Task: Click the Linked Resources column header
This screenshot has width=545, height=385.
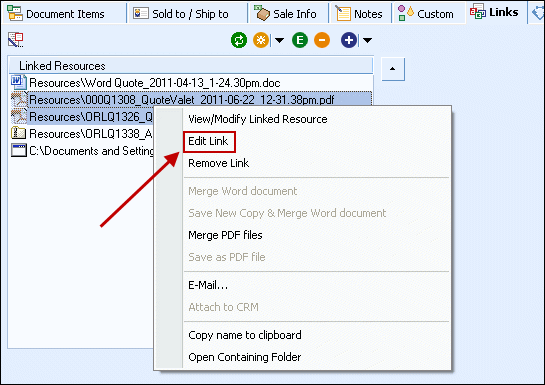Action: [x=190, y=65]
